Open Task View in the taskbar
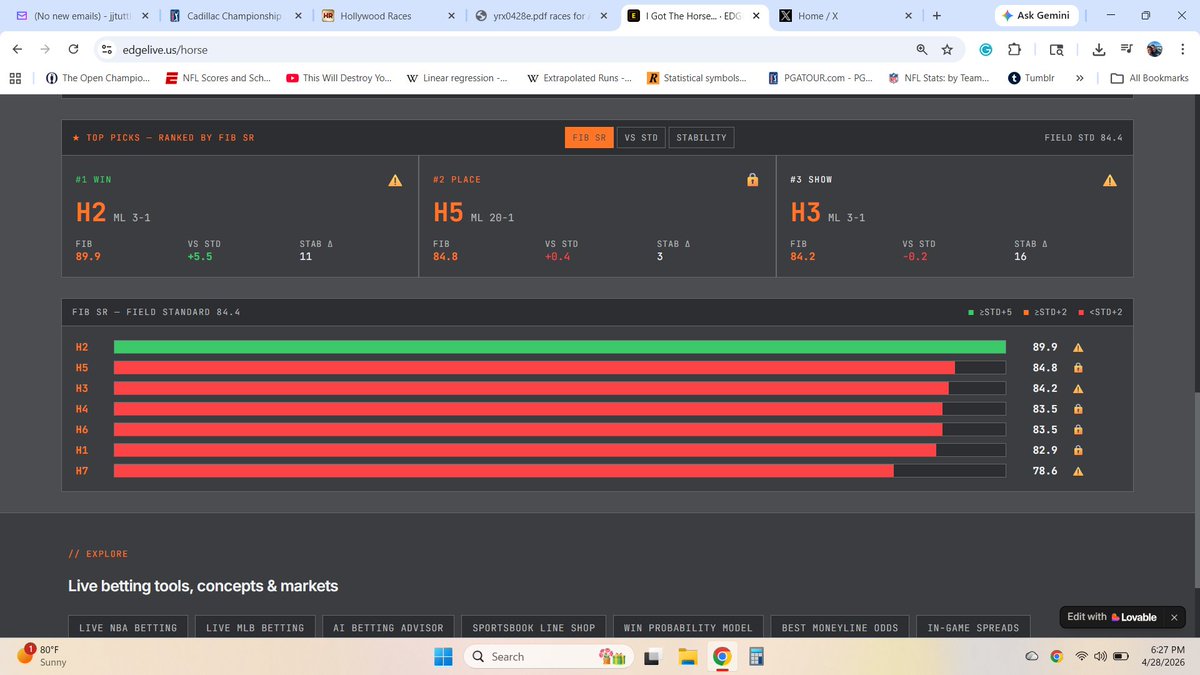Image resolution: width=1200 pixels, height=675 pixels. [x=652, y=656]
